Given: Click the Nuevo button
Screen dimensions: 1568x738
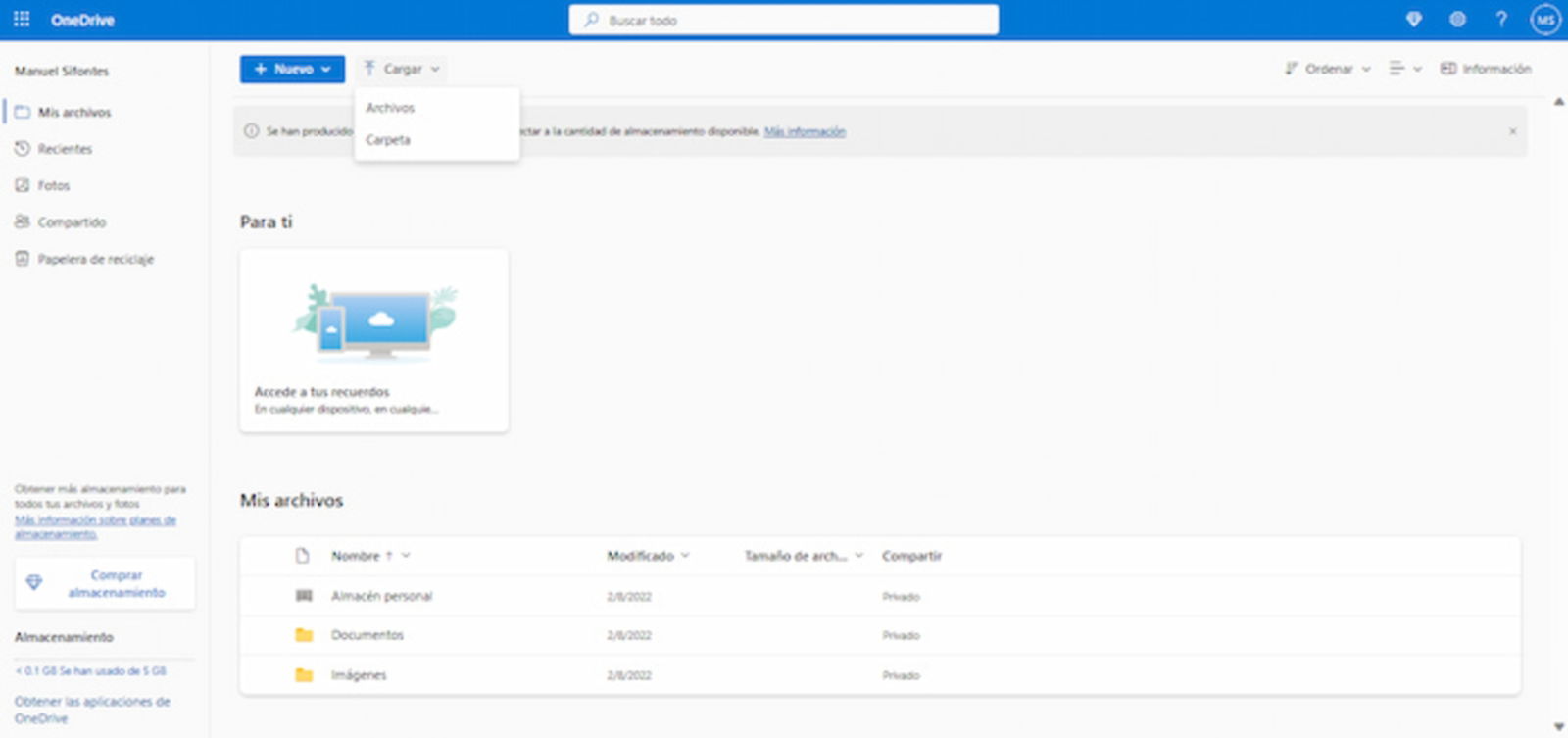Looking at the screenshot, I should [x=292, y=69].
